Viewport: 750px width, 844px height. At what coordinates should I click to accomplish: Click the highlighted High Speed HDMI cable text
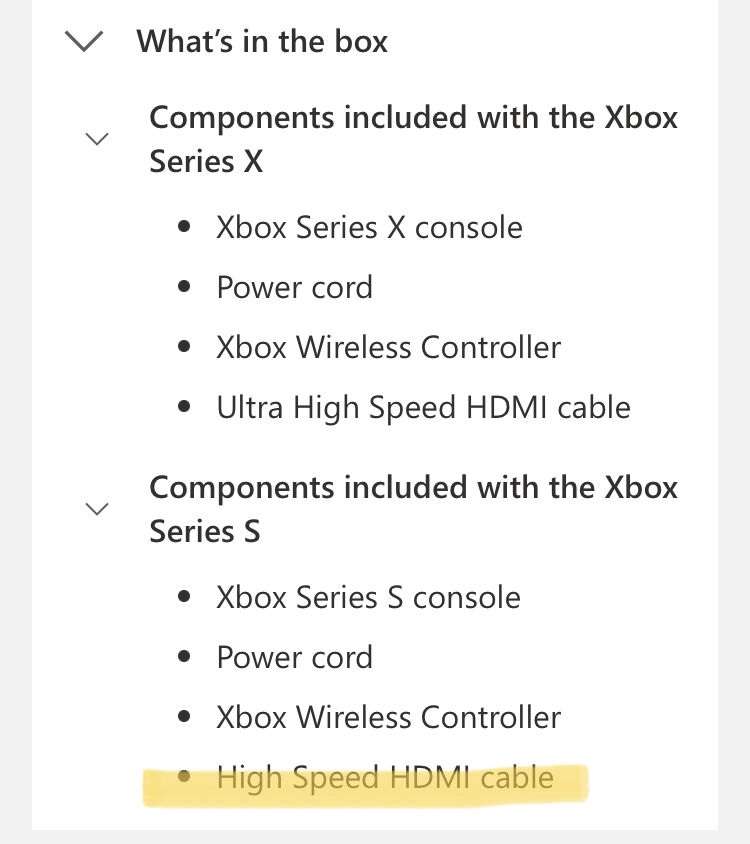[x=385, y=778]
